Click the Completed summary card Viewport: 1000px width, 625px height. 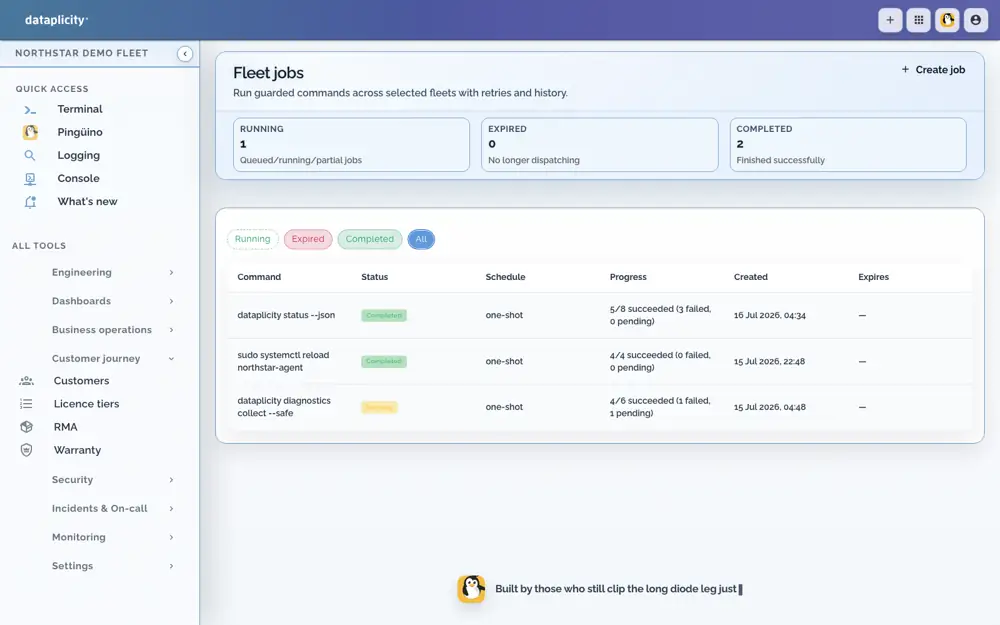point(848,144)
